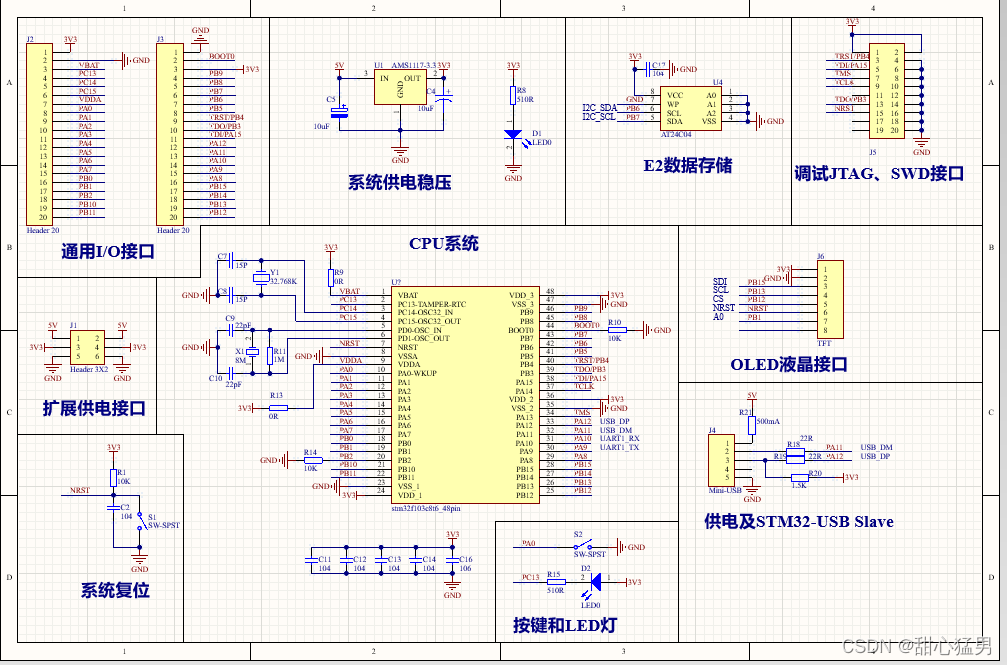Click the 供电及STM32-USB Slave section title
Screen dimensions: 1007x665
pyautogui.click(x=799, y=521)
